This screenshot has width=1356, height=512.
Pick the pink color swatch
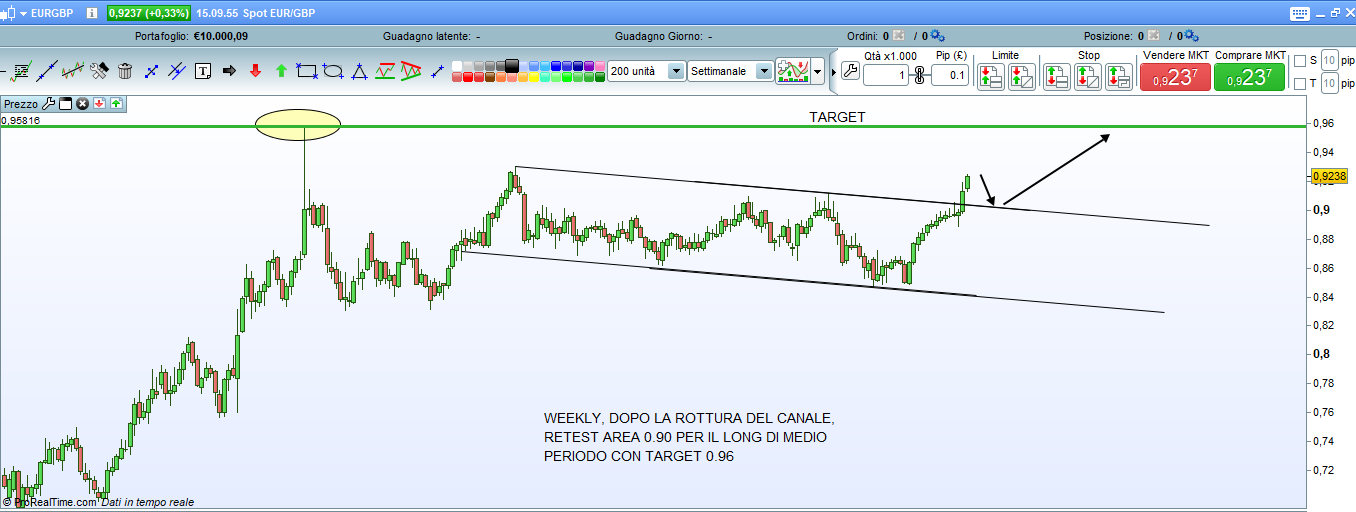(598, 66)
